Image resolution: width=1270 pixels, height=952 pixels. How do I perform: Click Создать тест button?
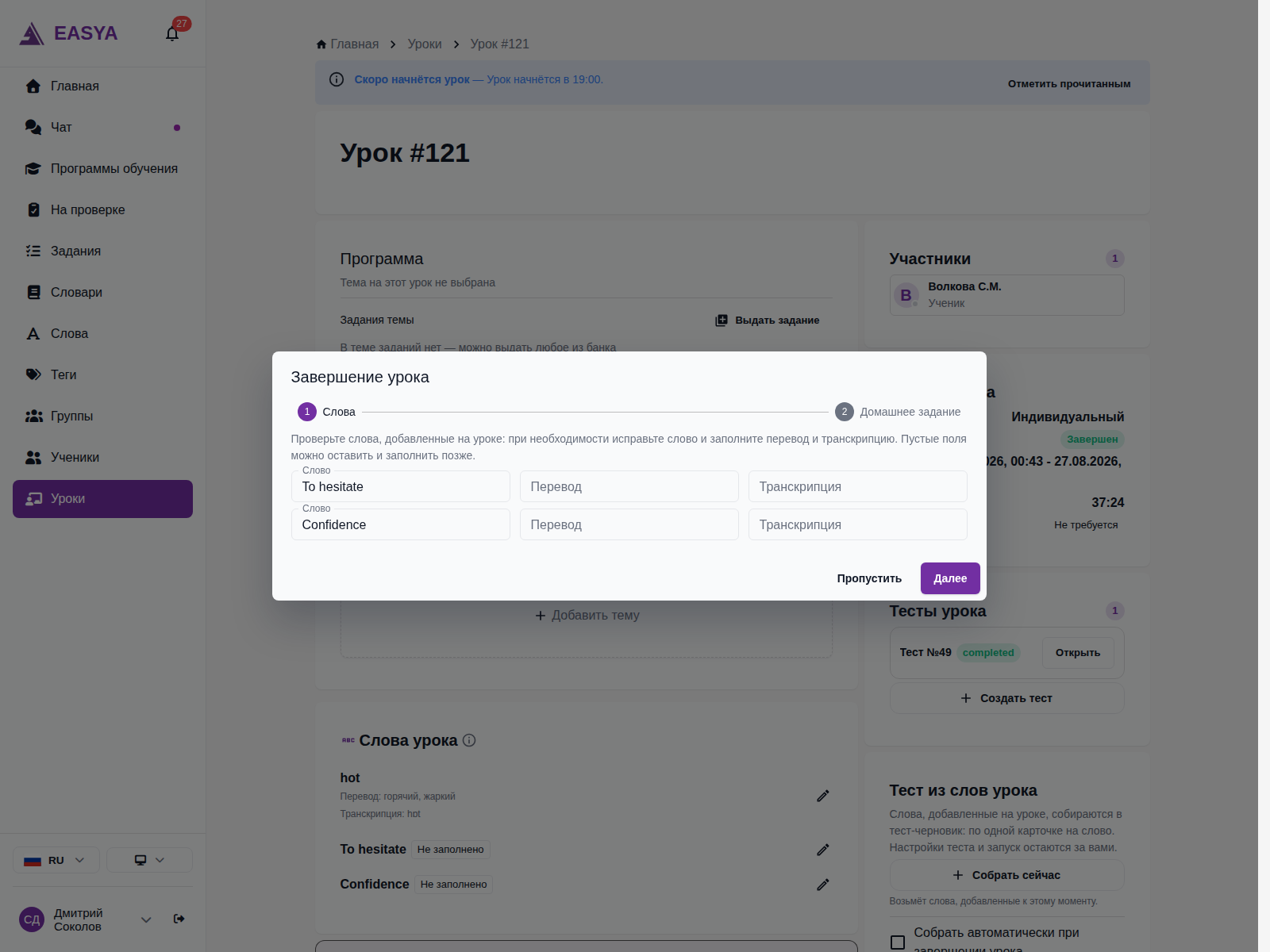(x=1006, y=698)
